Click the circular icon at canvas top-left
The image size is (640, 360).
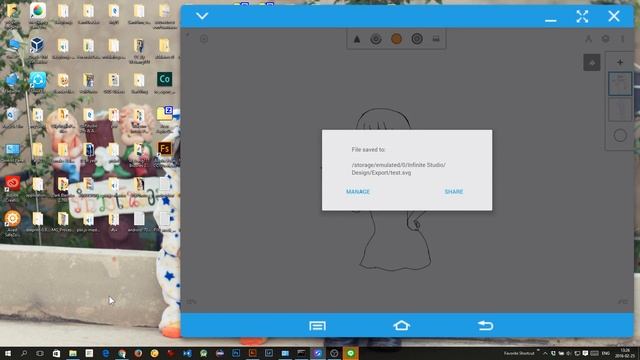[204, 39]
